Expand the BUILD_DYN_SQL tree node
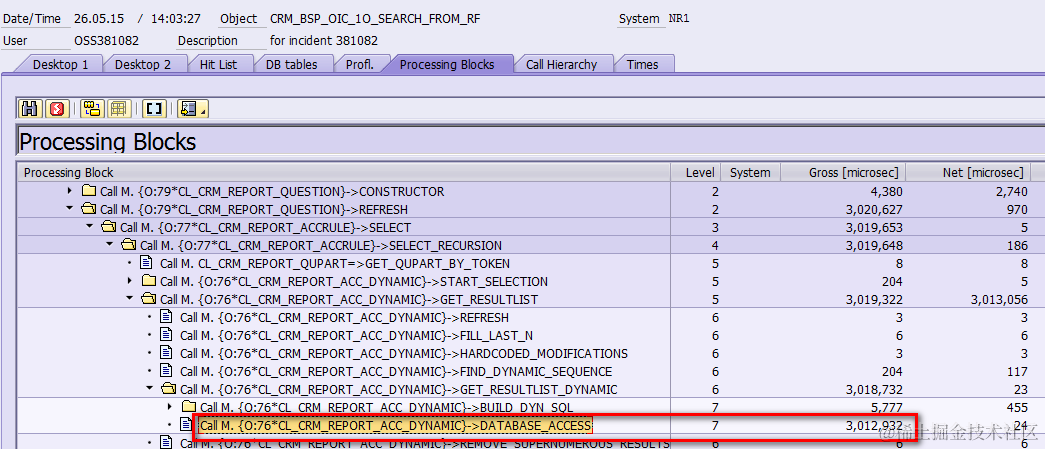1045x449 pixels. click(171, 408)
